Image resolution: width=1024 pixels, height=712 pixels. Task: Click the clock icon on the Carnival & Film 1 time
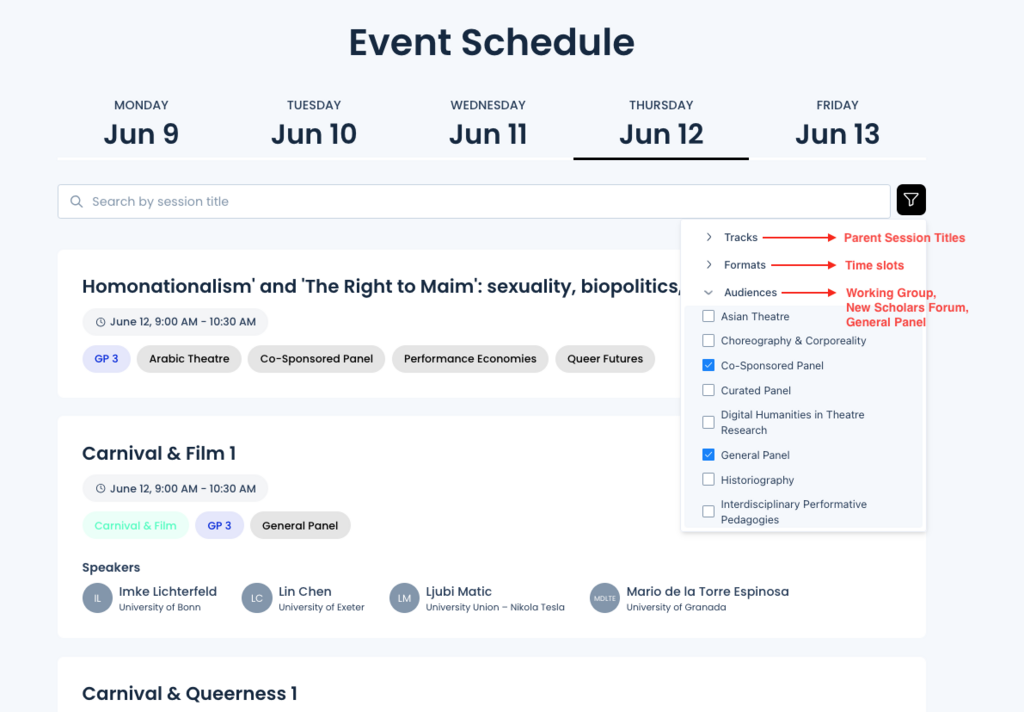click(101, 489)
